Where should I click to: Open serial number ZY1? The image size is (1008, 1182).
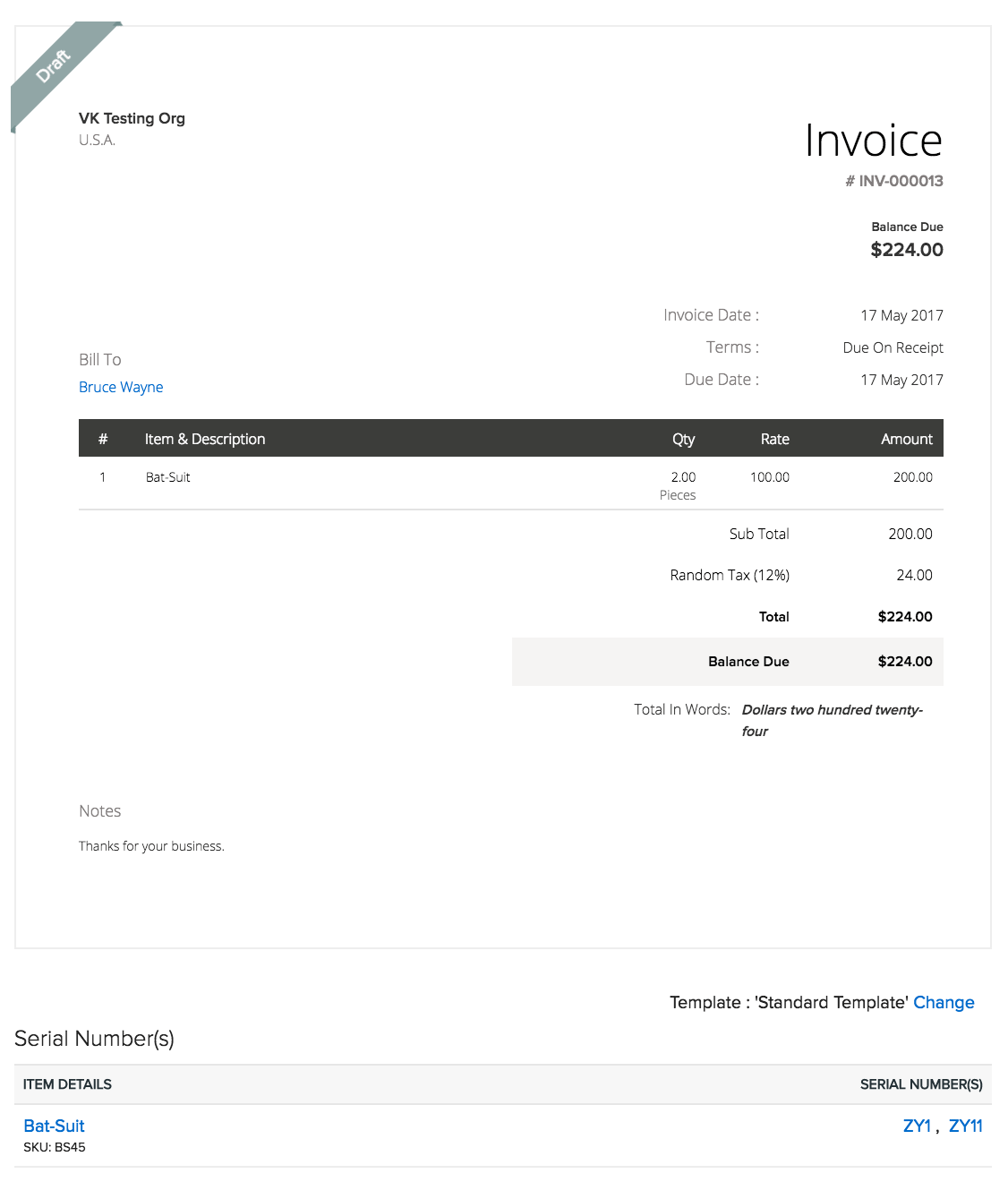[917, 1126]
